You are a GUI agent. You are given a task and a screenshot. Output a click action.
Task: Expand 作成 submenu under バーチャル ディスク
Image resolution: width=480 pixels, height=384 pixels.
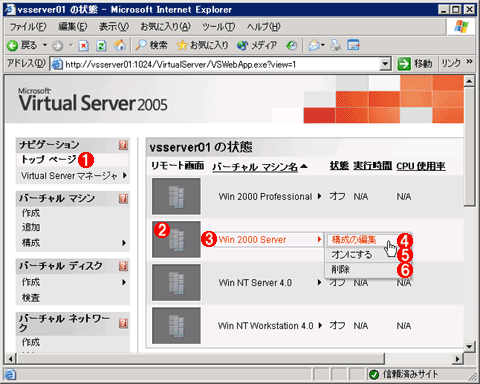pos(124,282)
